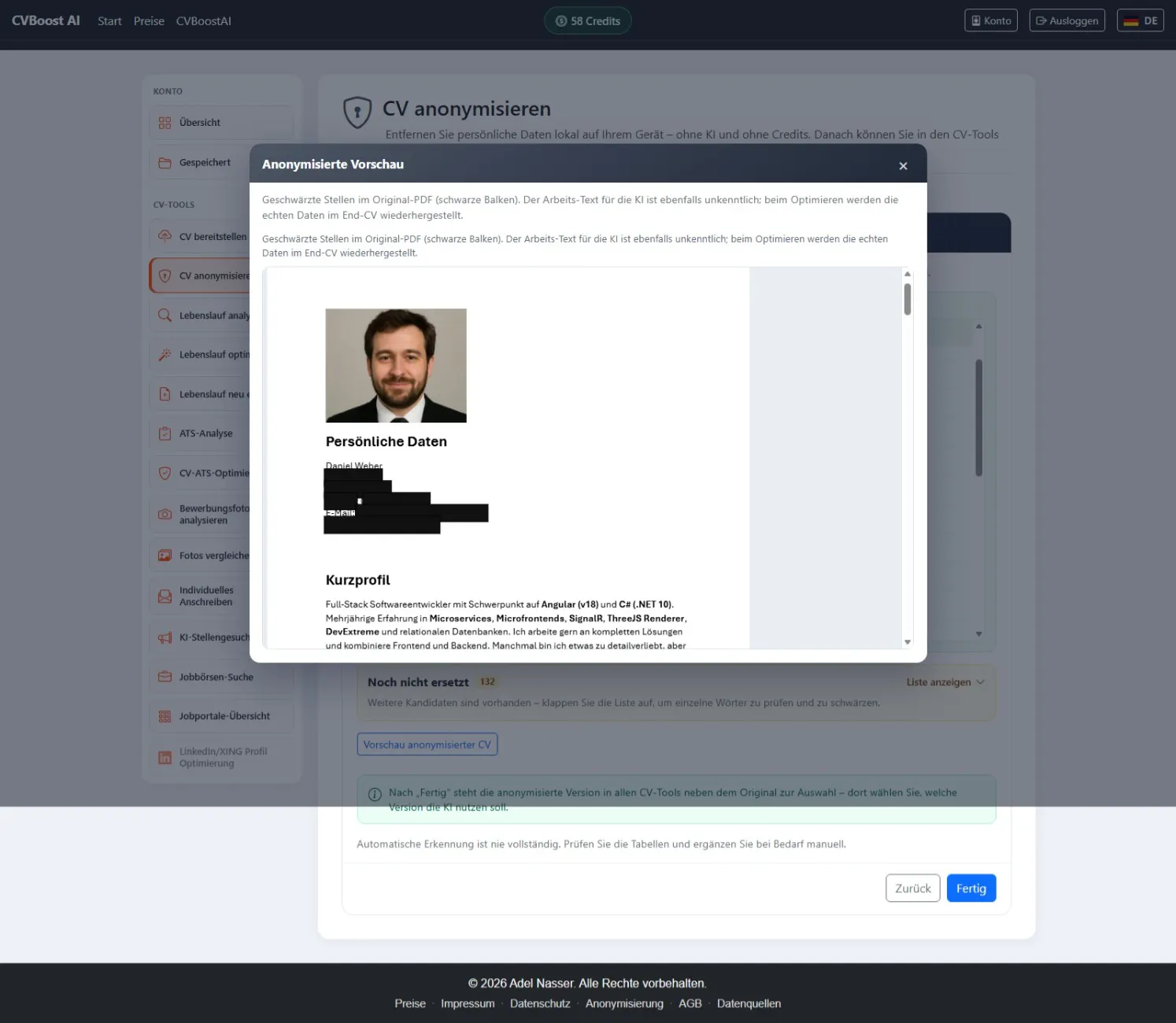
Task: Open footer Impressum link
Action: (468, 1003)
